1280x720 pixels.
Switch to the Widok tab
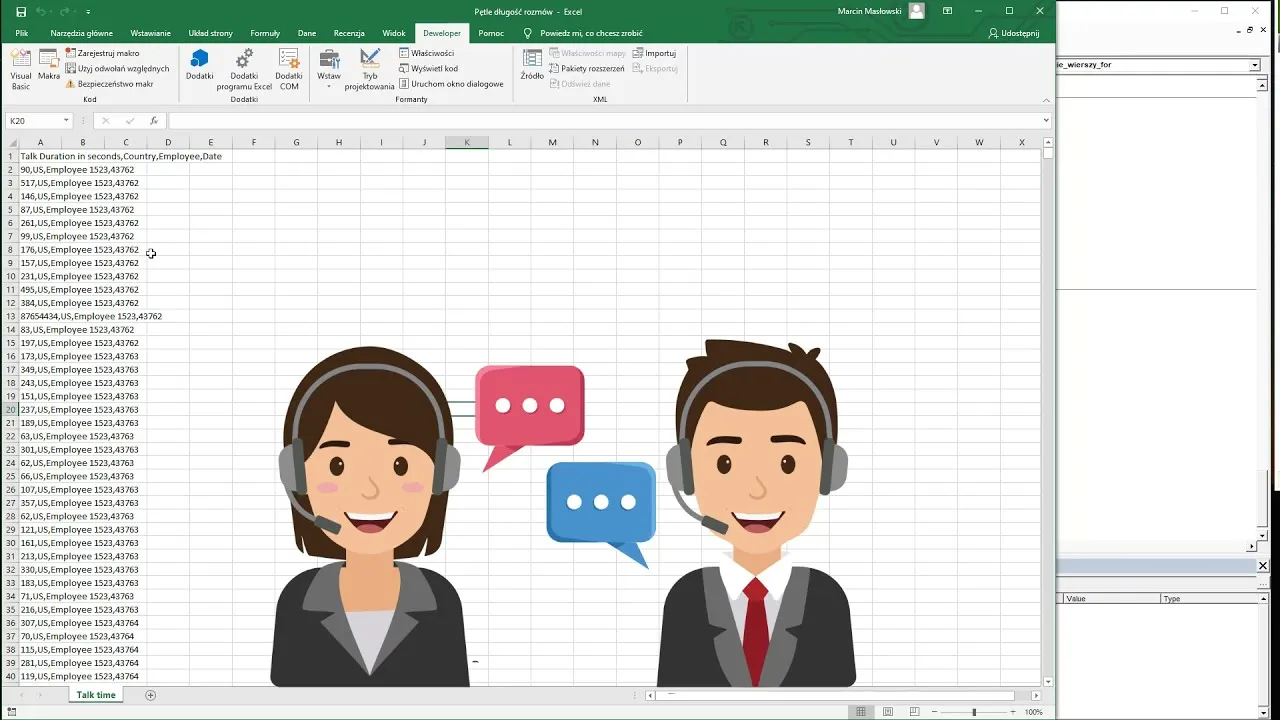[394, 33]
